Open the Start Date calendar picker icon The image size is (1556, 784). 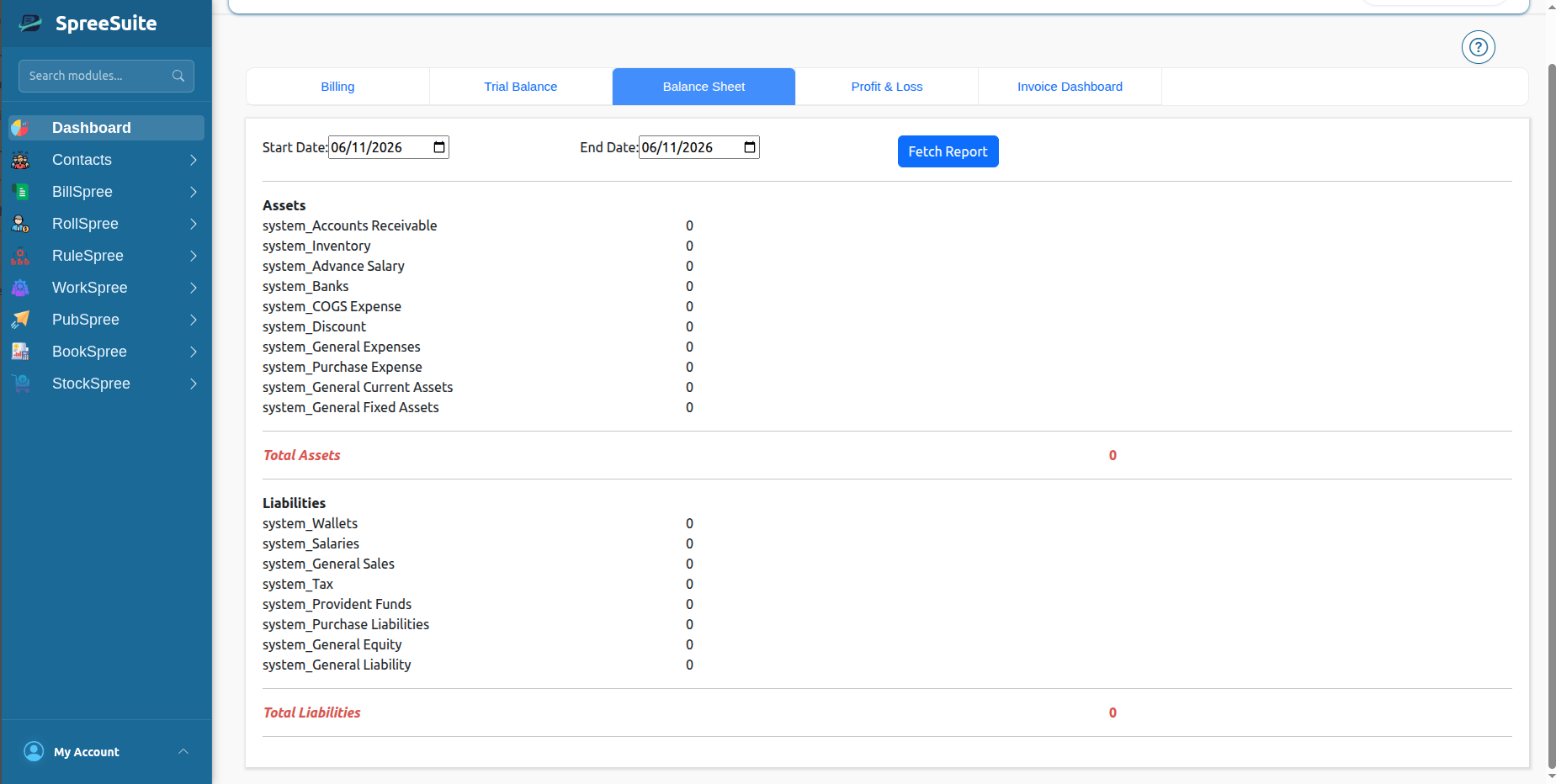(x=439, y=147)
